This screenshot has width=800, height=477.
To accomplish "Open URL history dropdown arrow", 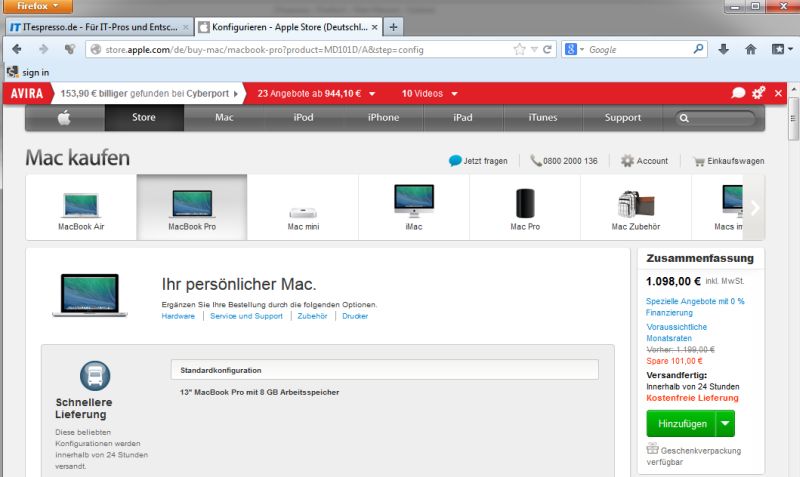I will coord(534,49).
